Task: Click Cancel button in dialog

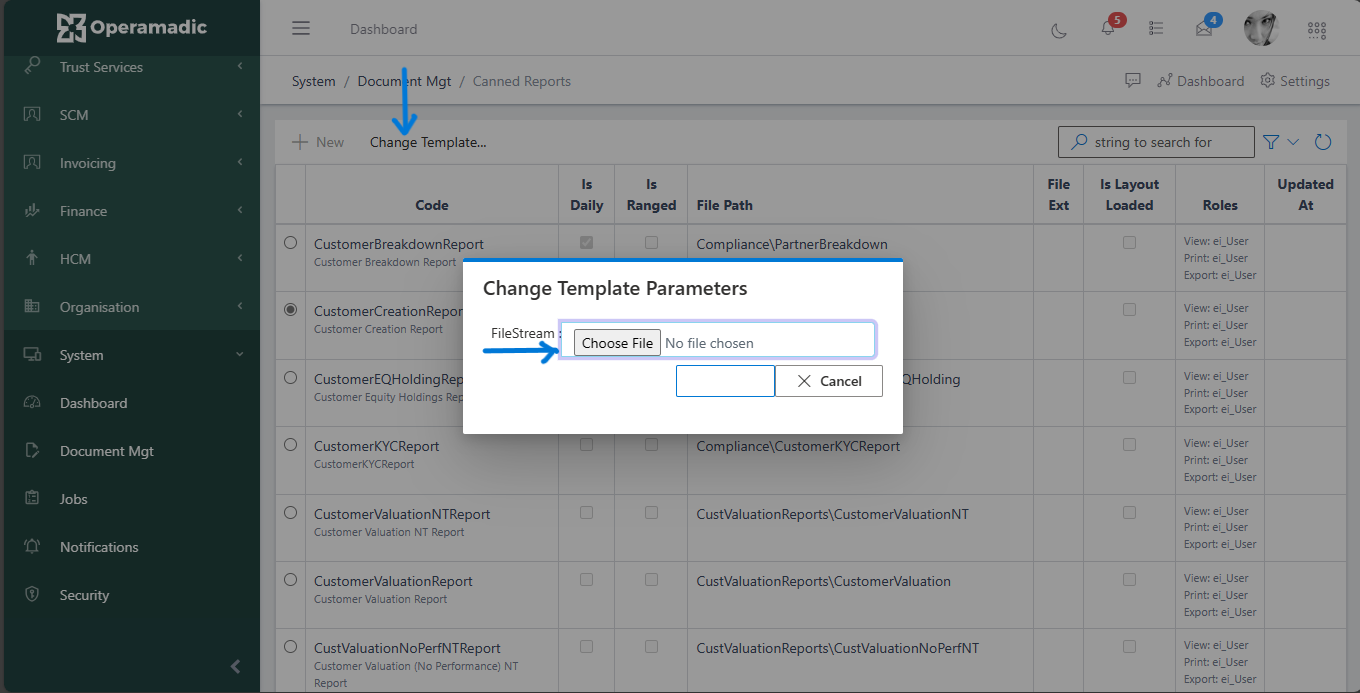Action: [829, 381]
